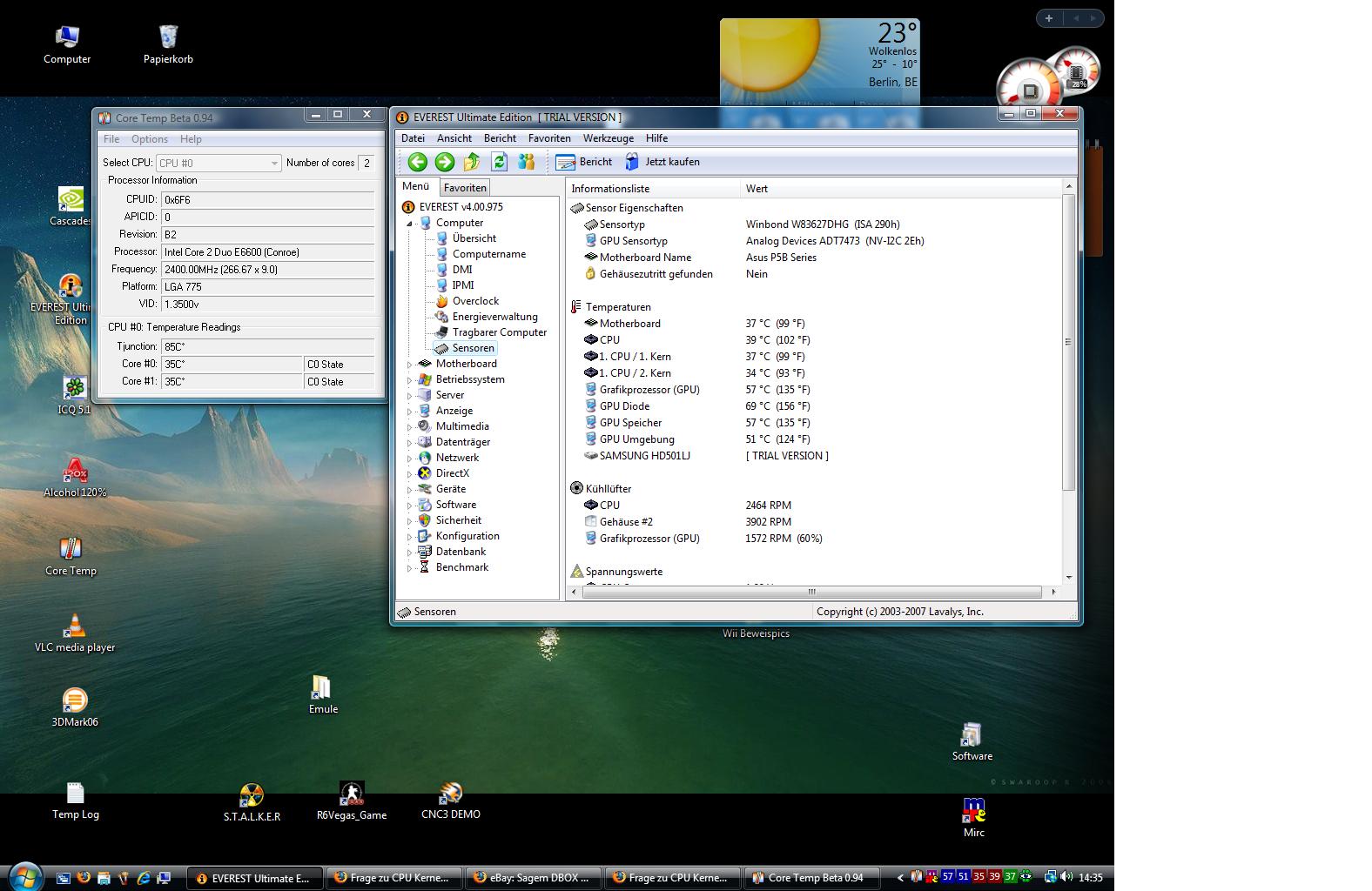Viewport: 1372px width, 891px height.
Task: Open the Emule desktop folder icon
Action: pos(323,694)
